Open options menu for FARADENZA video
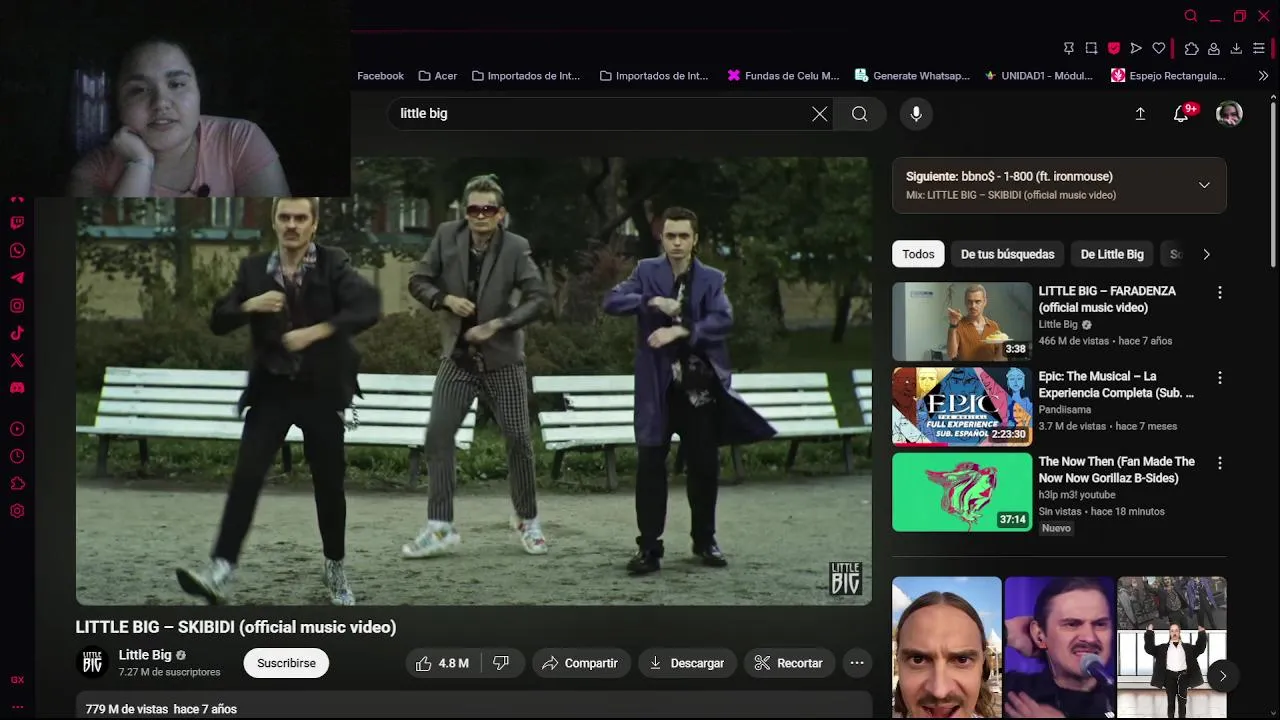 (x=1219, y=293)
